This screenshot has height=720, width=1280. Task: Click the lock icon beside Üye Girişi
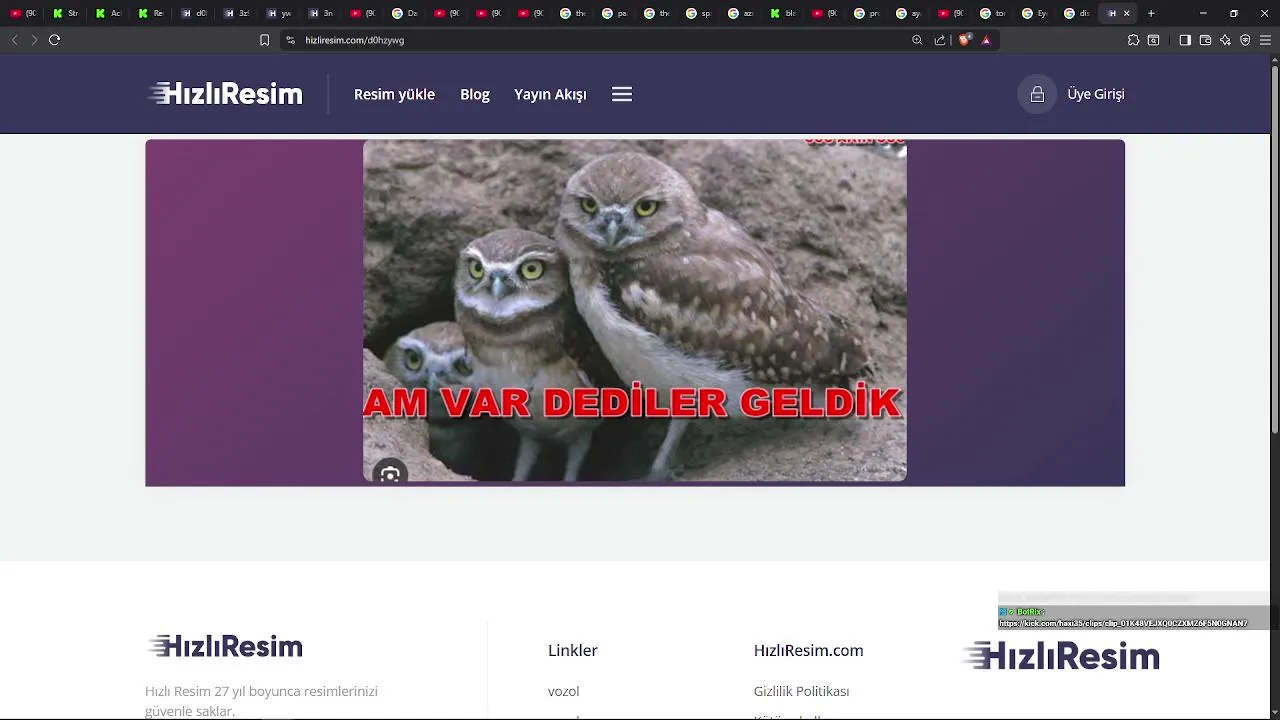[x=1037, y=94]
